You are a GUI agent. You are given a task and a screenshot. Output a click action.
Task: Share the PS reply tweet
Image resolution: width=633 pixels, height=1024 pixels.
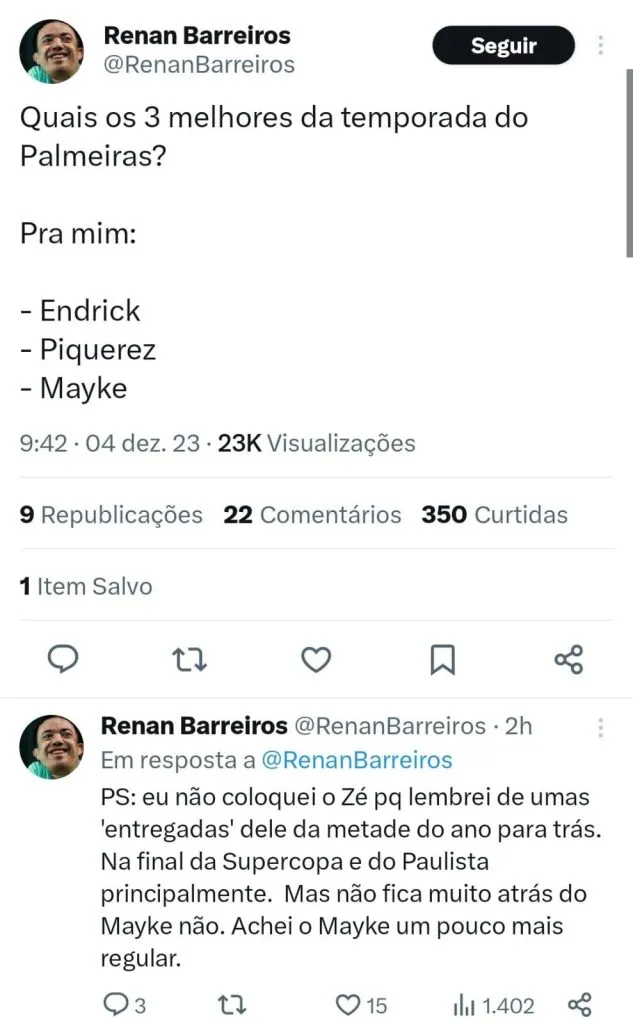click(x=579, y=1004)
